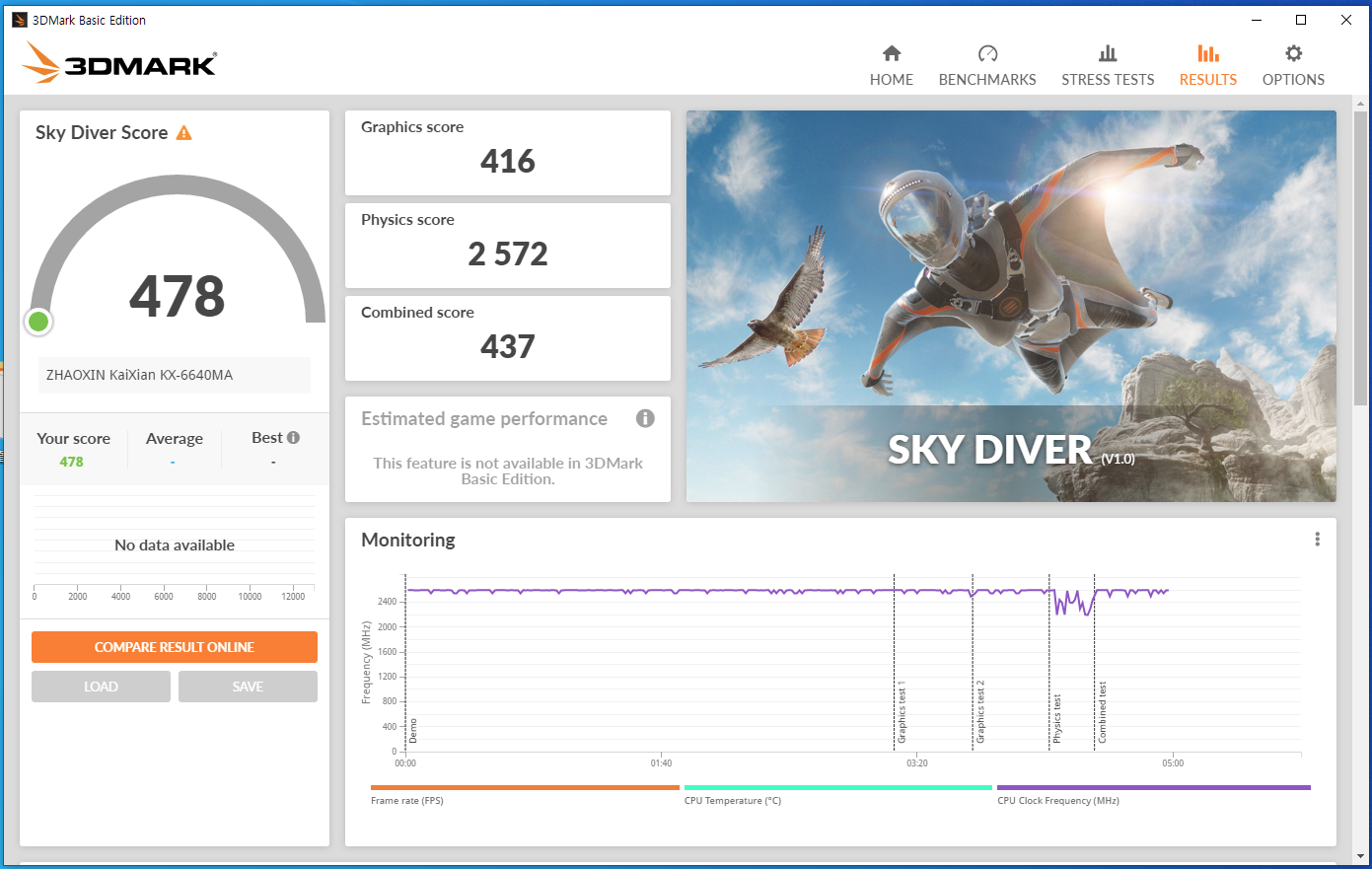Click the Sky Diver benchmark artwork
1372x869 pixels.
[x=1011, y=306]
